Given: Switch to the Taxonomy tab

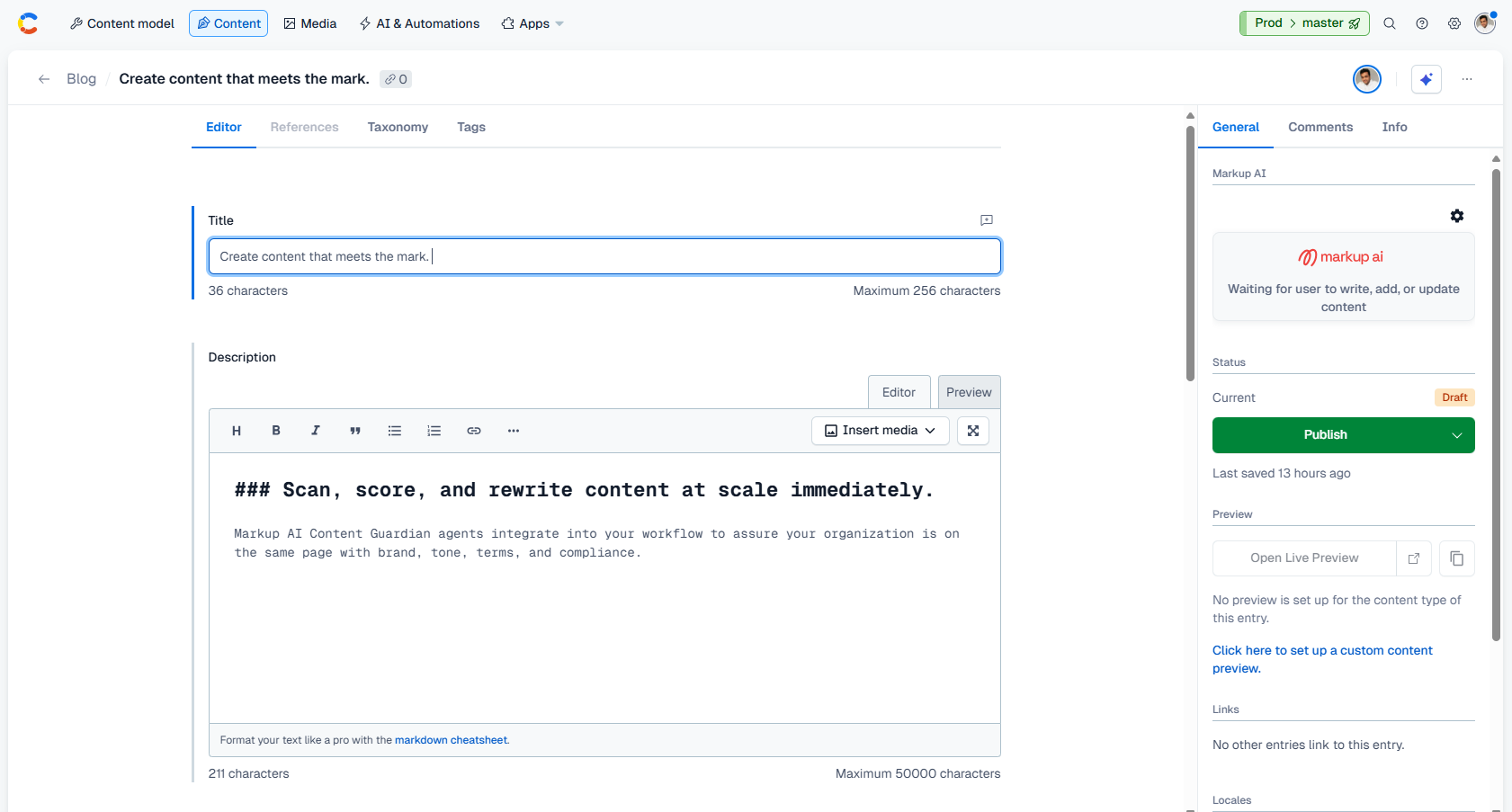Looking at the screenshot, I should [x=398, y=127].
